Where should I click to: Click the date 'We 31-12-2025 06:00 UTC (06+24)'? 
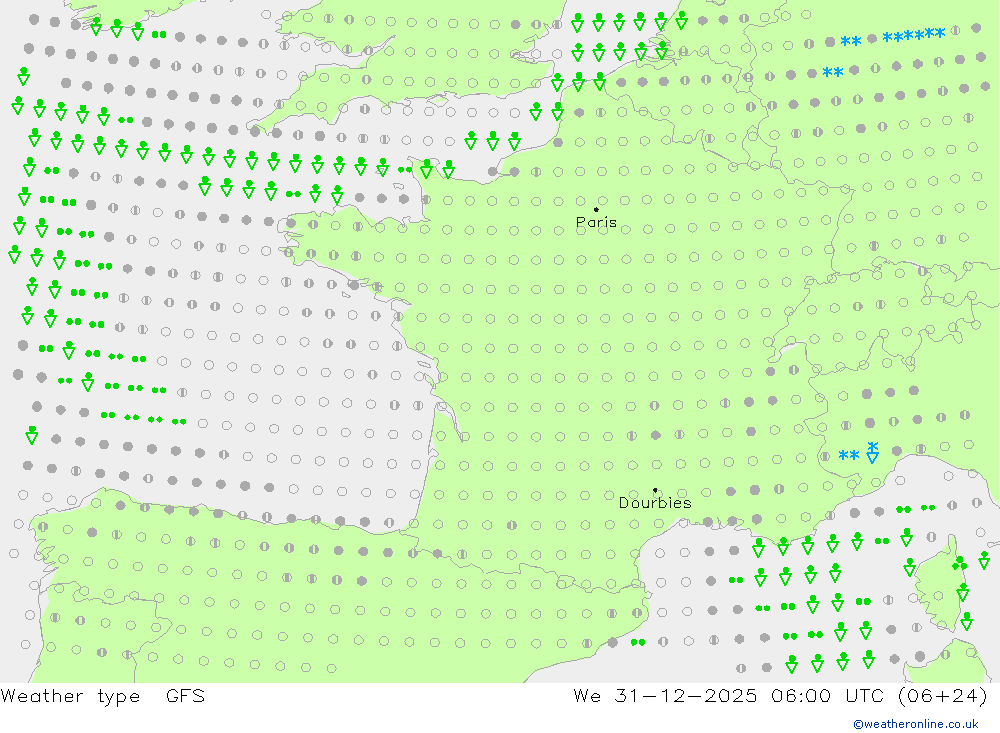coord(781,695)
